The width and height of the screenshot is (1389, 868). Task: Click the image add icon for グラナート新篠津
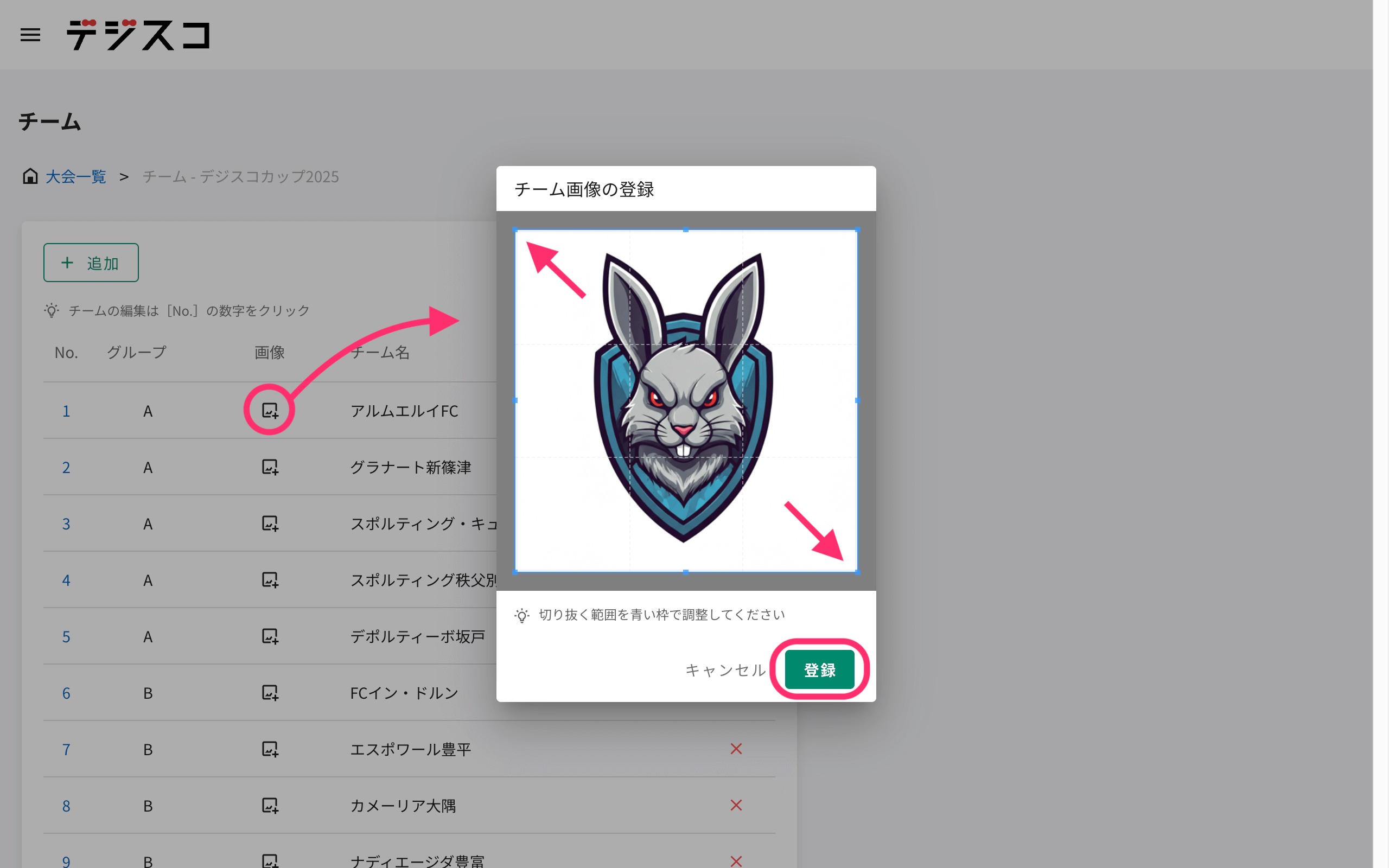(x=270, y=467)
